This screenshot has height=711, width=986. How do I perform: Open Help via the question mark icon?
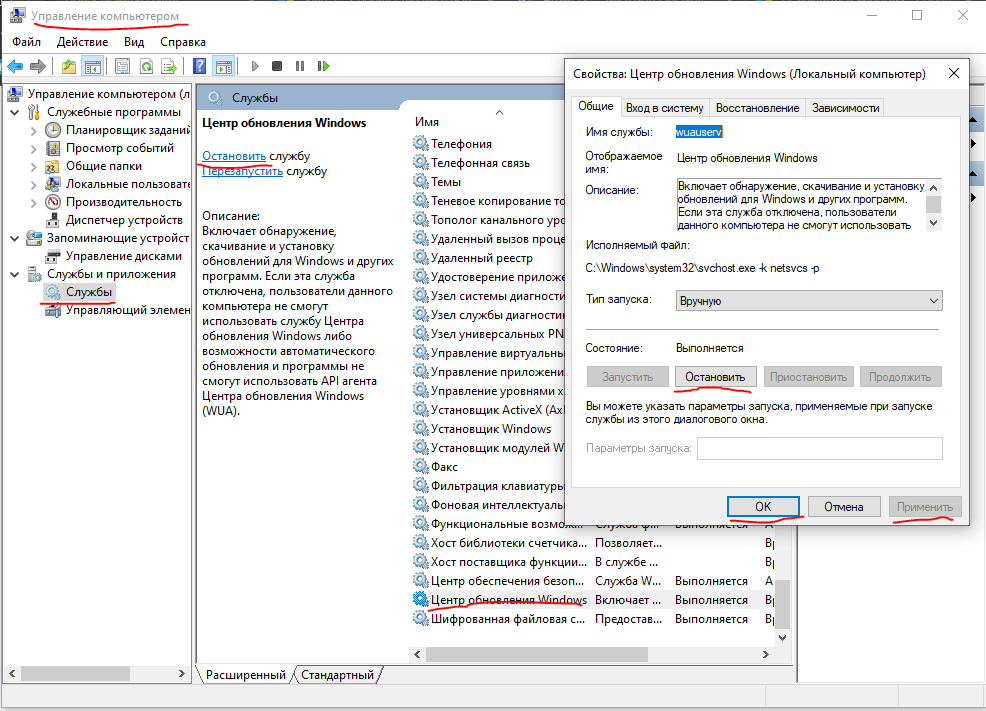pos(199,66)
